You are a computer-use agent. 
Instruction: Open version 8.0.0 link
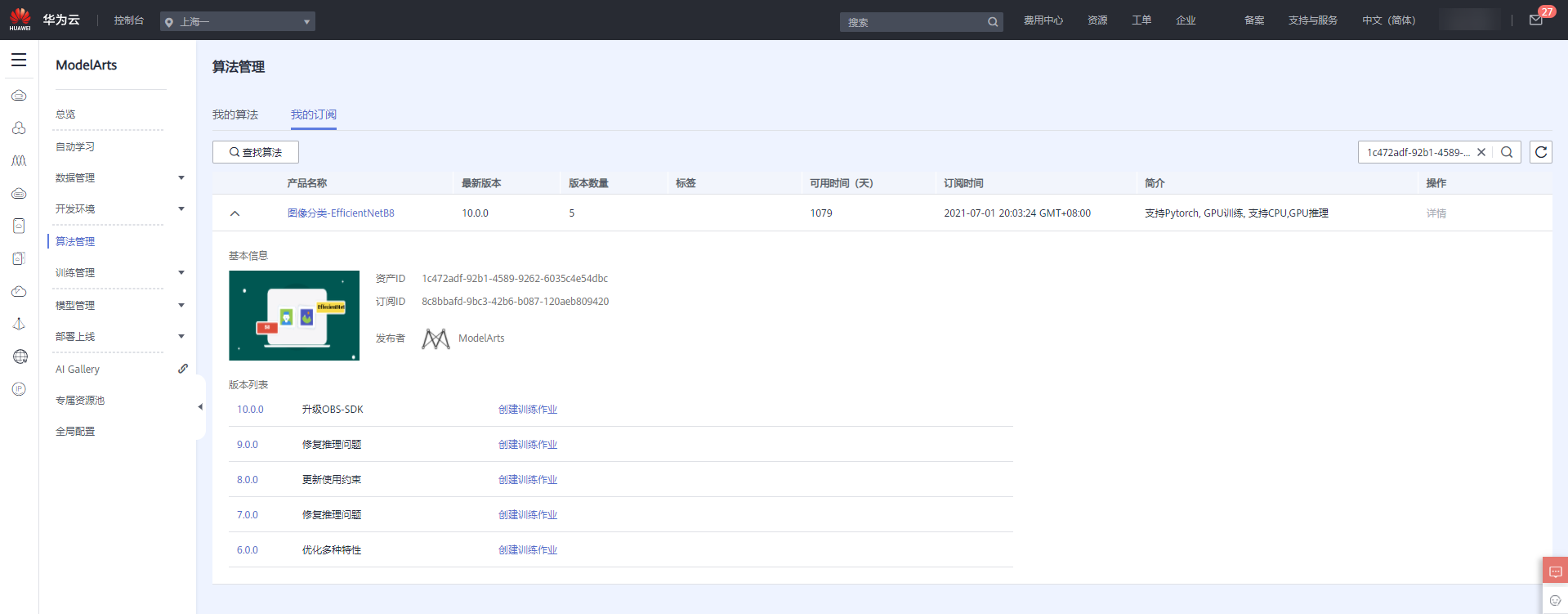[x=248, y=480]
